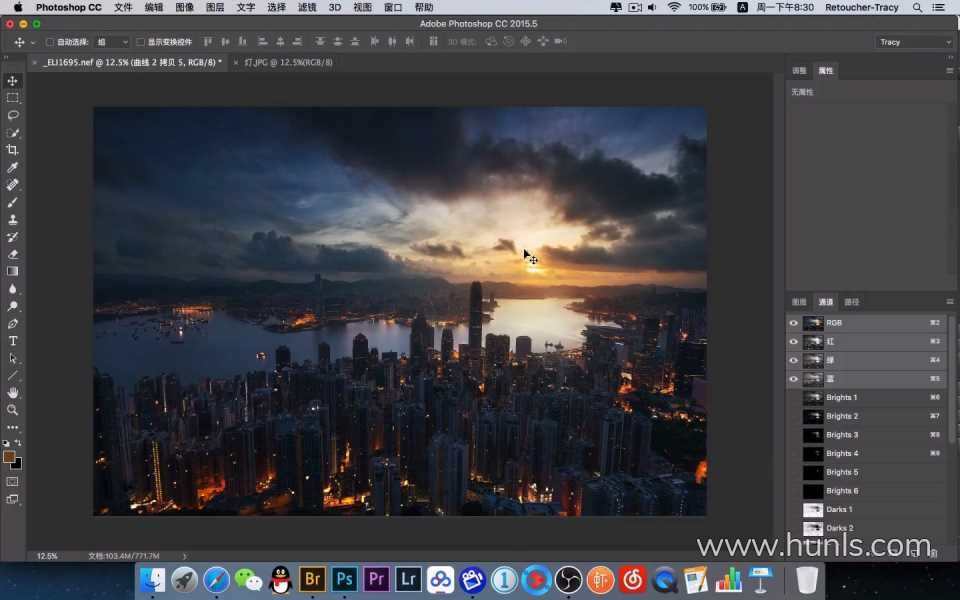The image size is (960, 600).
Task: Open the auto-select group dropdown
Action: (112, 42)
